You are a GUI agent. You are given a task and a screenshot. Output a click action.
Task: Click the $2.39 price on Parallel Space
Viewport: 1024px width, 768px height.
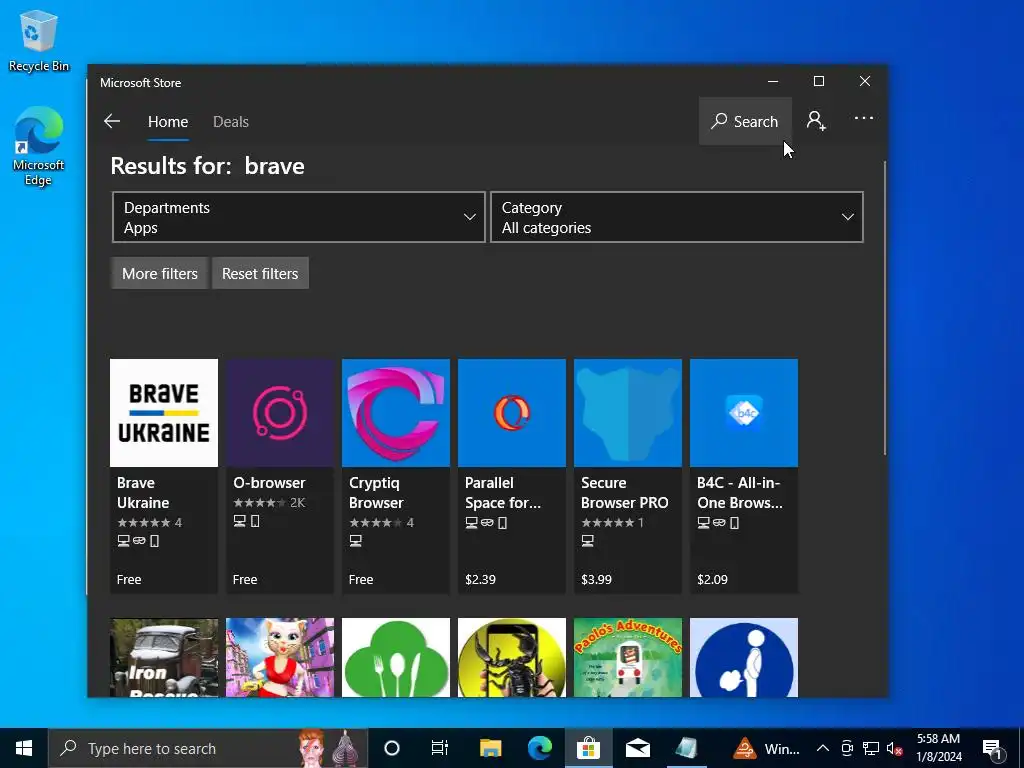tap(480, 579)
